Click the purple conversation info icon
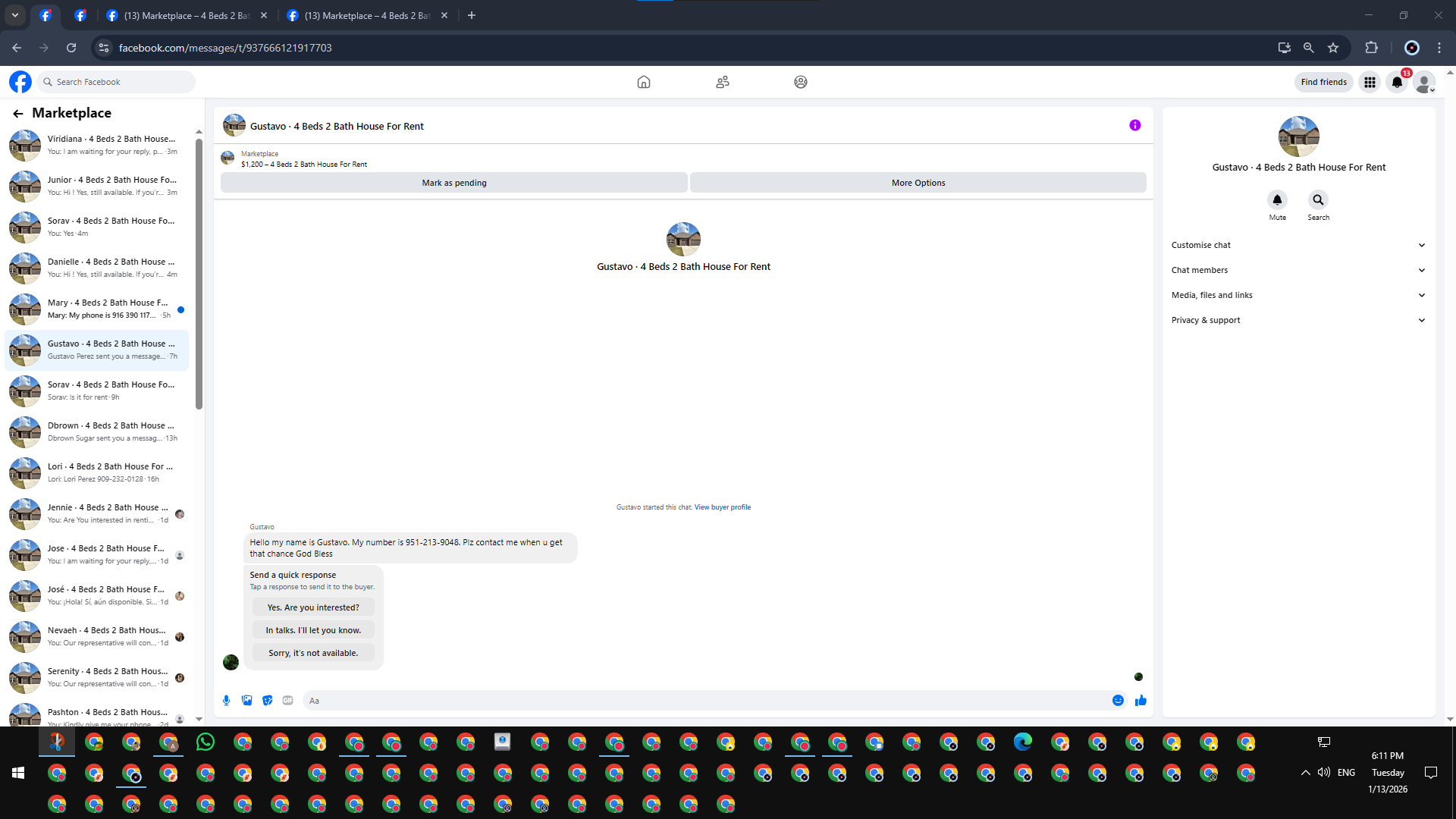Image resolution: width=1456 pixels, height=819 pixels. tap(1134, 126)
